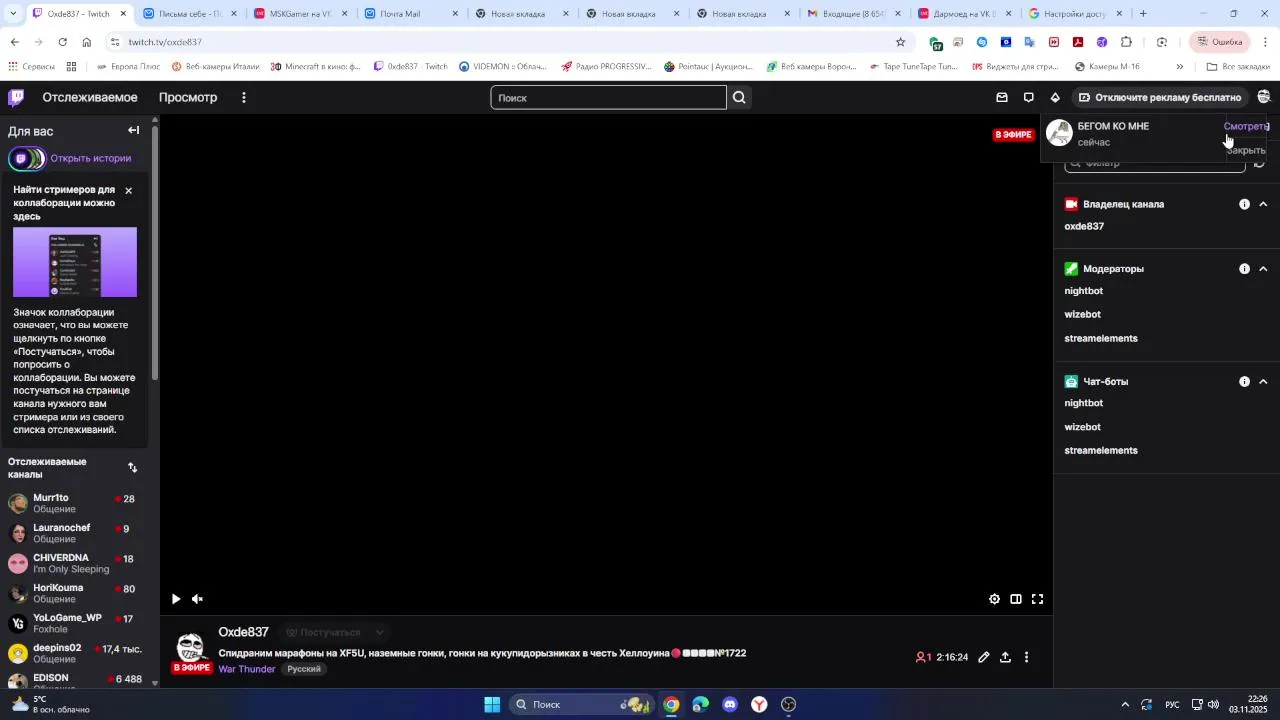Image resolution: width=1280 pixels, height=720 pixels.
Task: Open the Chrome extensions puzzle icon
Action: pyautogui.click(x=1126, y=42)
